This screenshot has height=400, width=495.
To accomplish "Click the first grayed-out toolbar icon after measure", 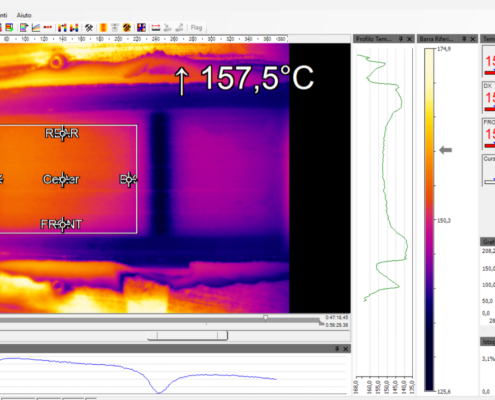I will (168, 28).
